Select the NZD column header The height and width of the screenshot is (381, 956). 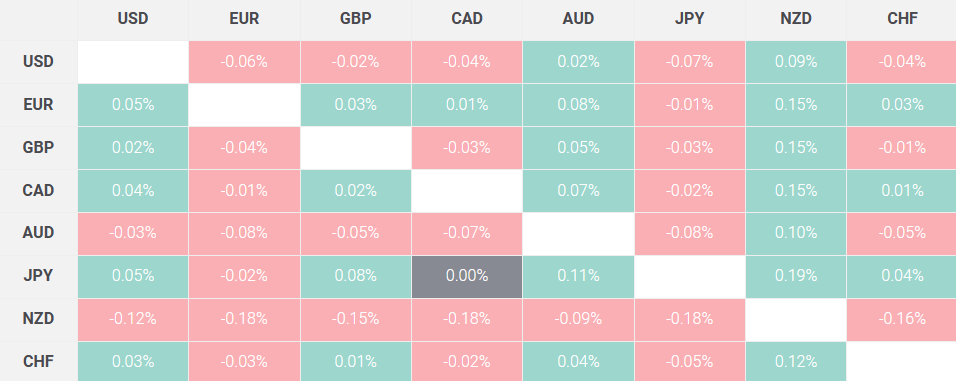[796, 20]
